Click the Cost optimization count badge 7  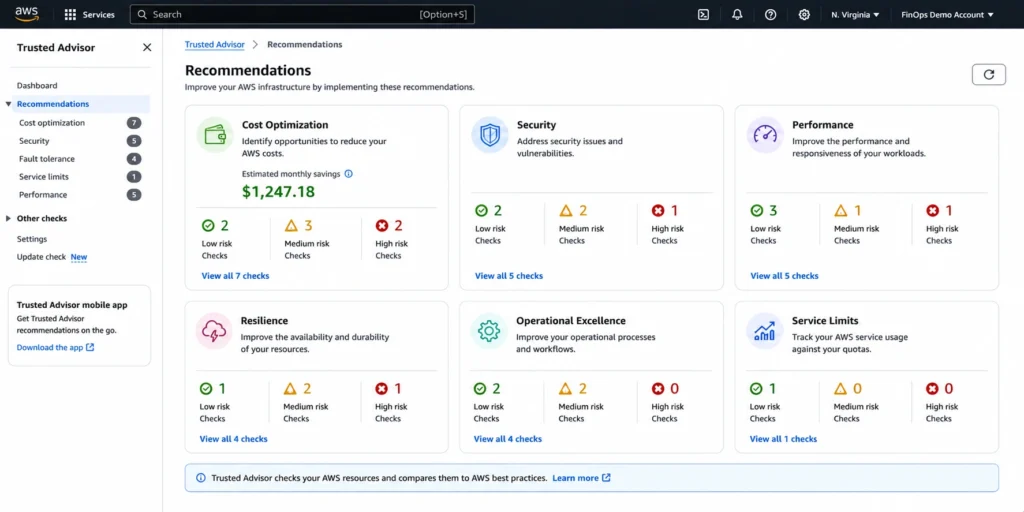pyautogui.click(x=134, y=123)
